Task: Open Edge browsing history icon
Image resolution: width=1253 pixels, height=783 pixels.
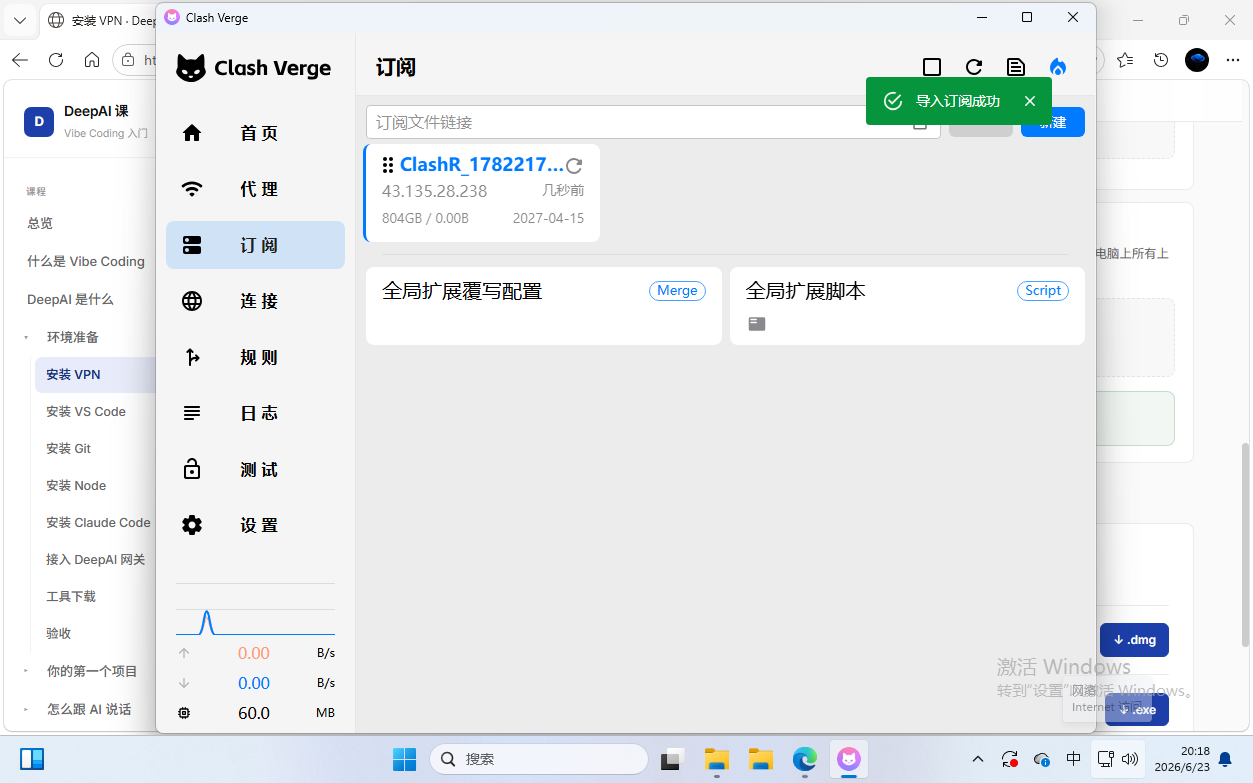Action: tap(1161, 60)
